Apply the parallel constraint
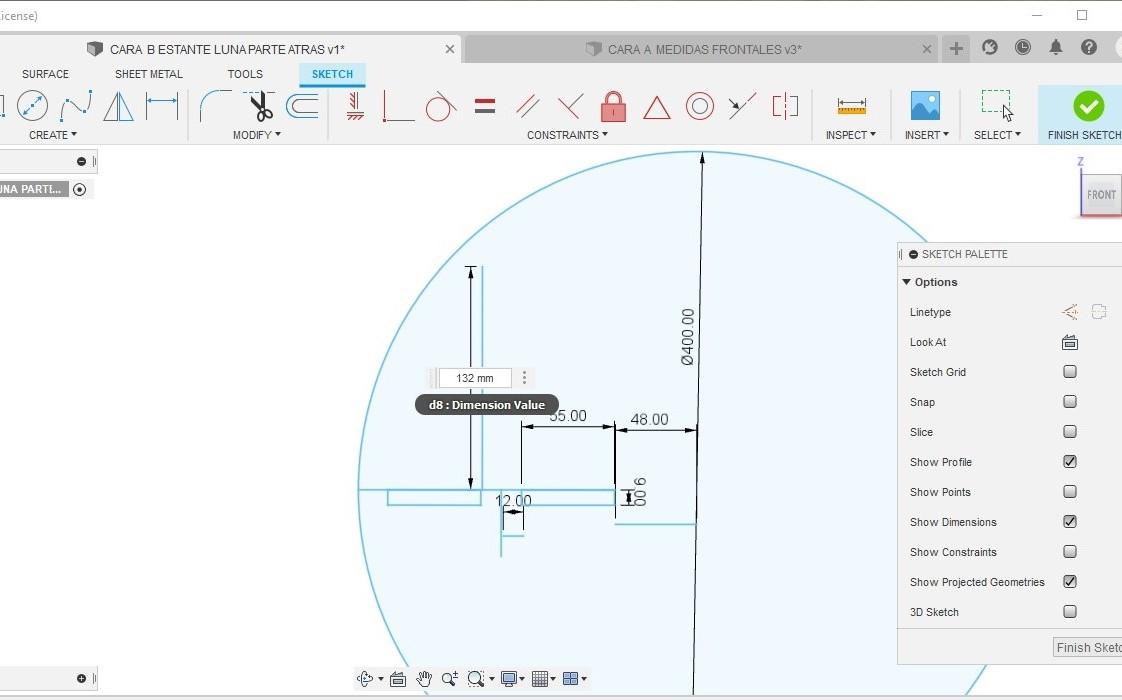This screenshot has height=700, width=1122. point(527,106)
